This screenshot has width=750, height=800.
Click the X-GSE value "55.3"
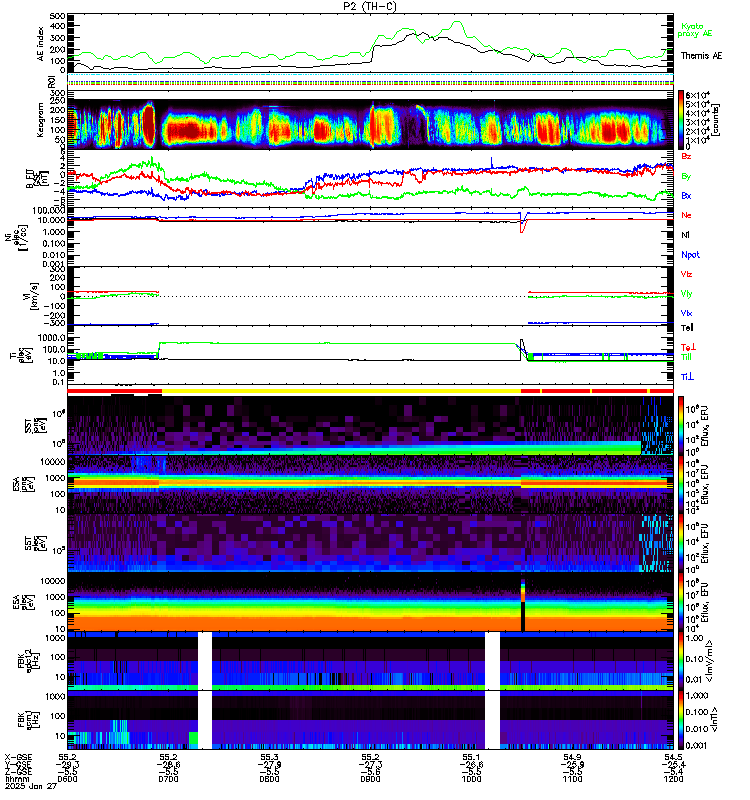click(269, 757)
